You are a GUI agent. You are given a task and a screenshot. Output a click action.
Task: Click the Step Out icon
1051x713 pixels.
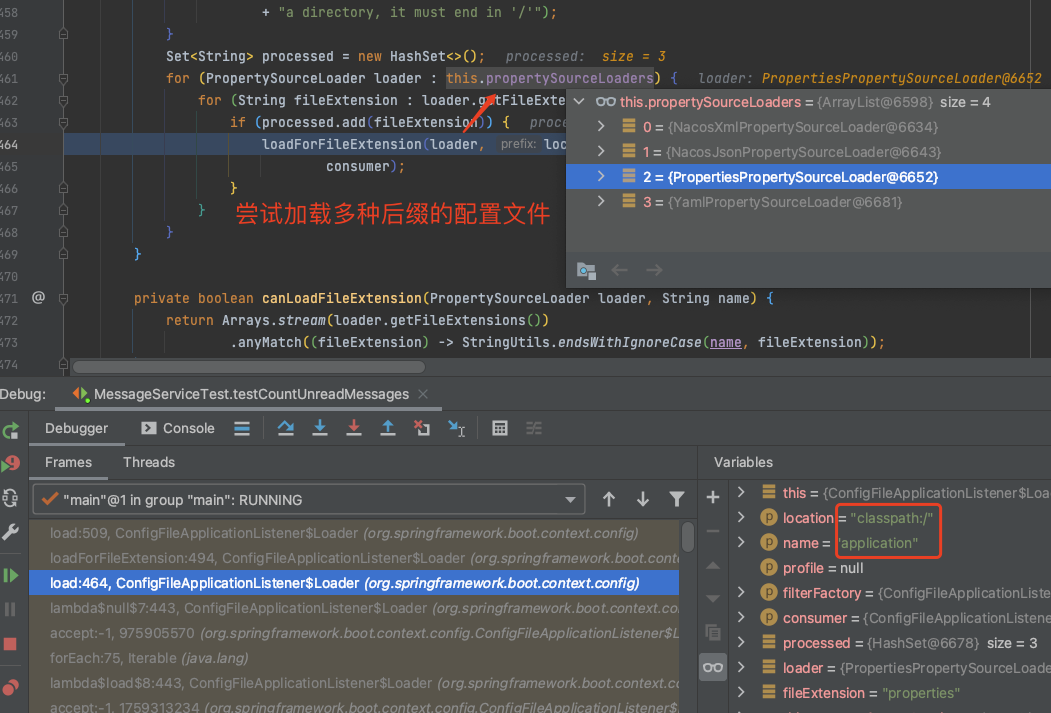tap(387, 428)
